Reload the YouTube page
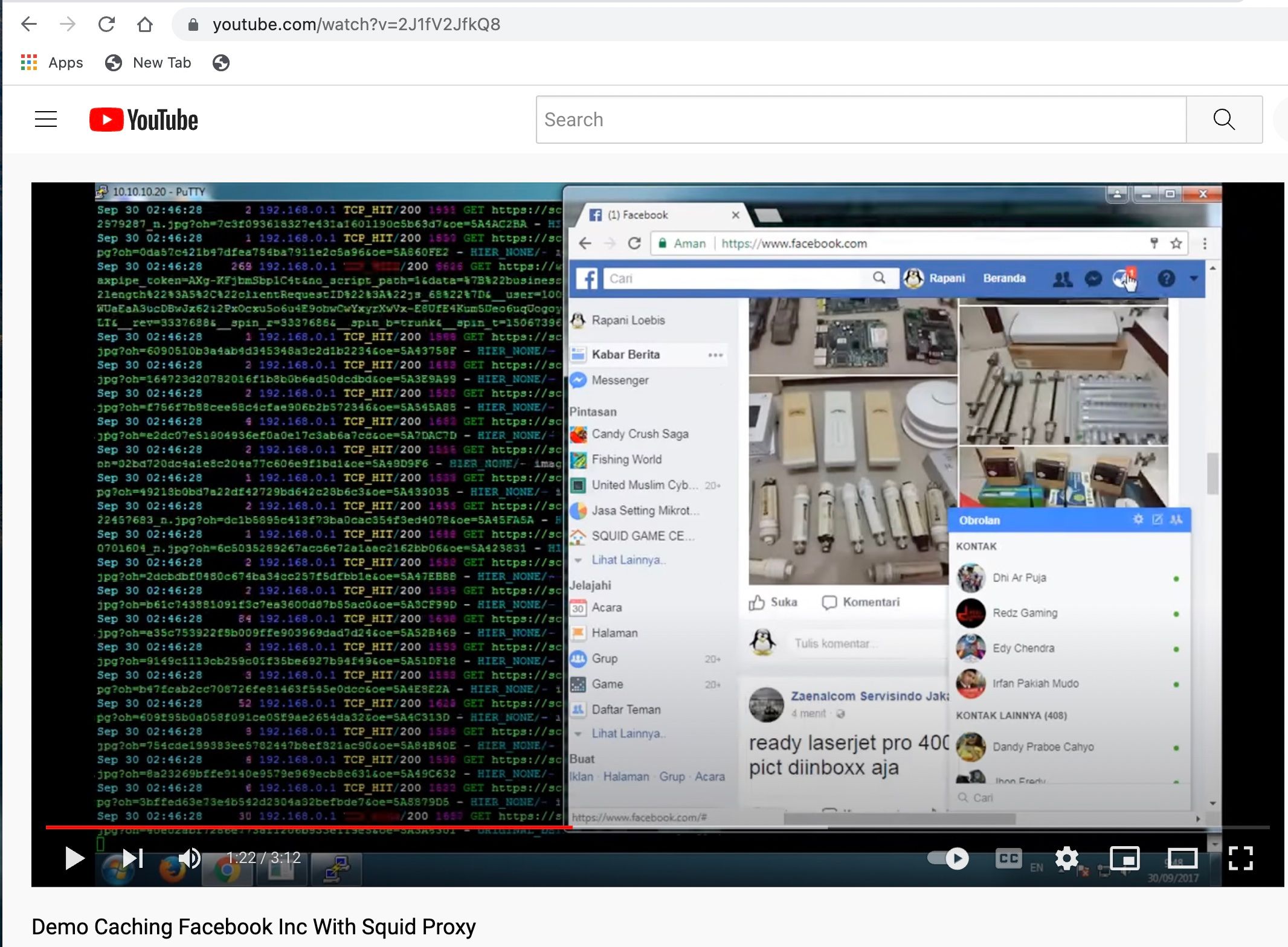 pos(106,24)
